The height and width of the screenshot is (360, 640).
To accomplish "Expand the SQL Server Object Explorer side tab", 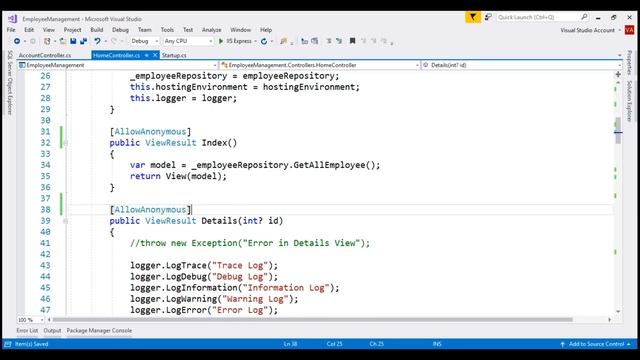I will [x=10, y=83].
